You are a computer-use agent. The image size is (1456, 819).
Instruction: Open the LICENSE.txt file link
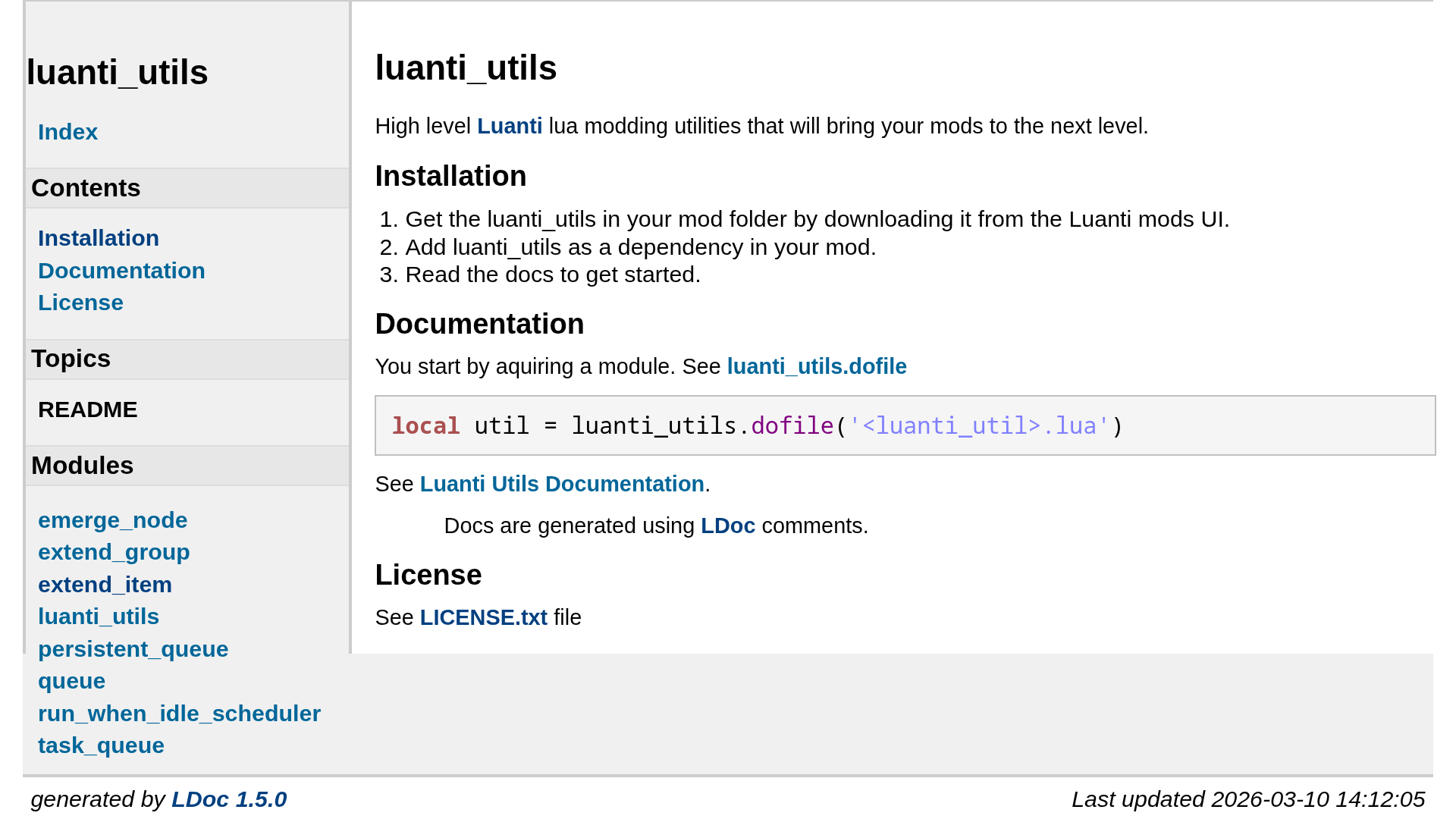tap(483, 617)
